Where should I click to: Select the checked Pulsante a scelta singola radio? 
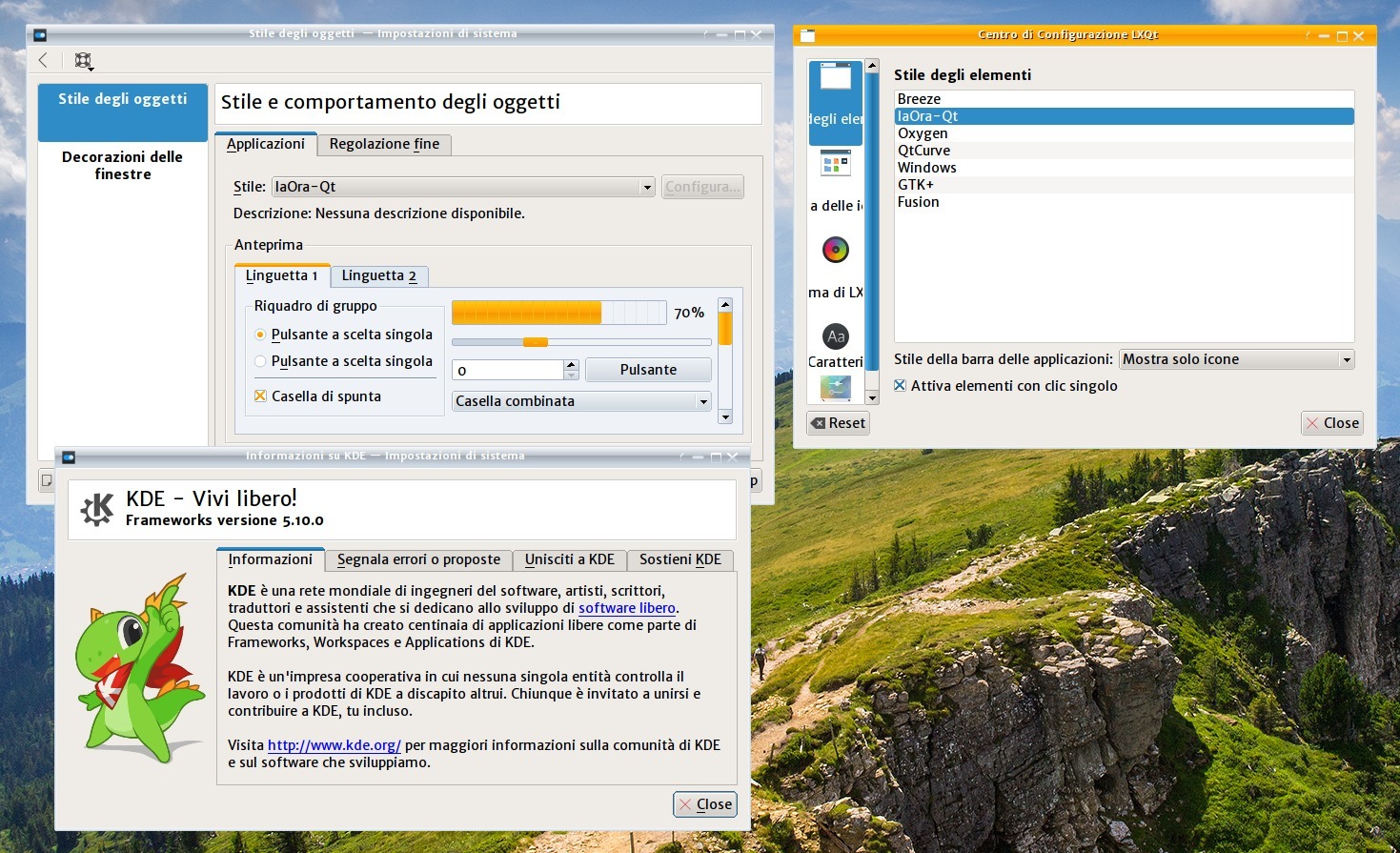260,335
